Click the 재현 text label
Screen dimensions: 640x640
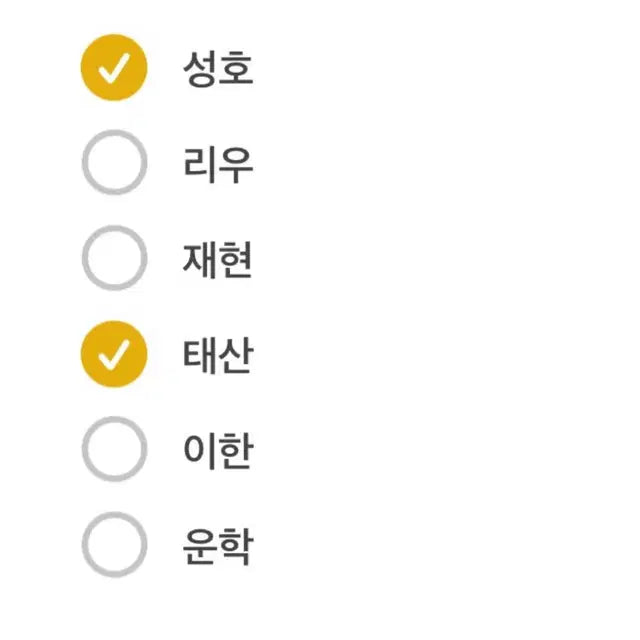click(x=217, y=259)
